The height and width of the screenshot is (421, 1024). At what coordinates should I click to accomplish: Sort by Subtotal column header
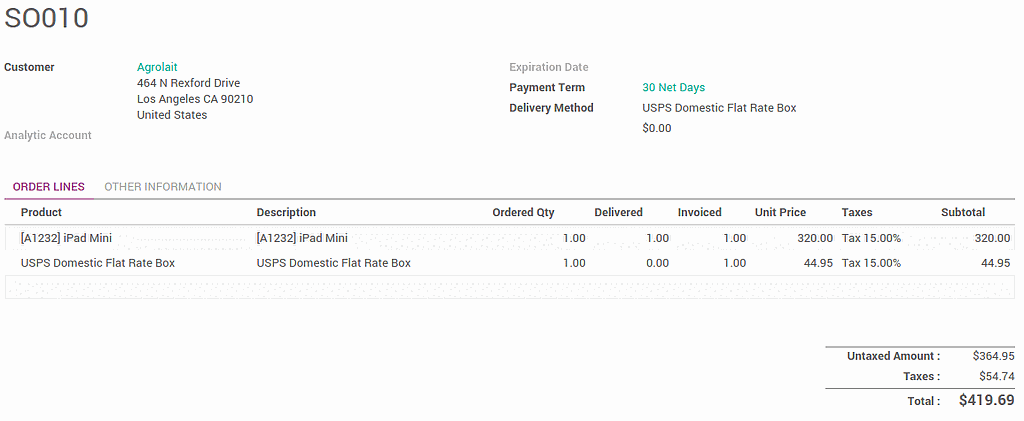(x=962, y=212)
